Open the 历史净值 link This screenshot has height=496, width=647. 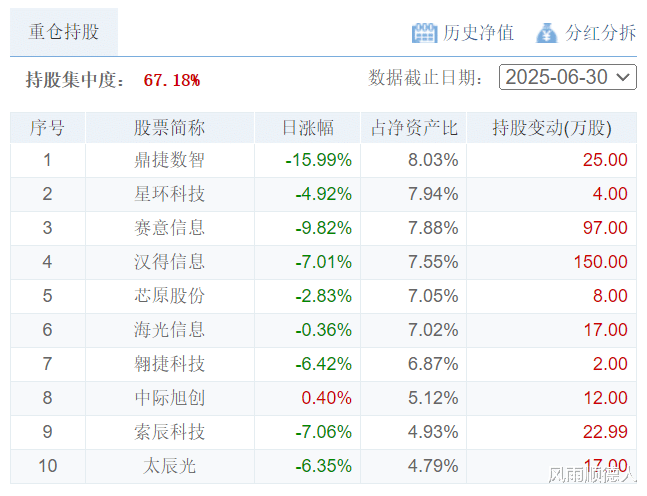(478, 33)
